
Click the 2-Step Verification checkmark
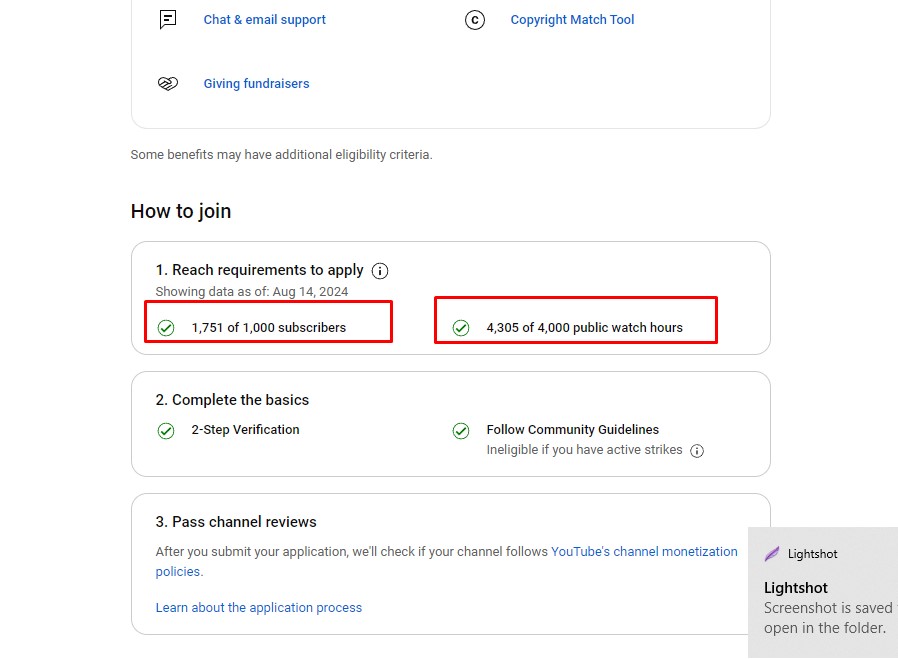(166, 431)
